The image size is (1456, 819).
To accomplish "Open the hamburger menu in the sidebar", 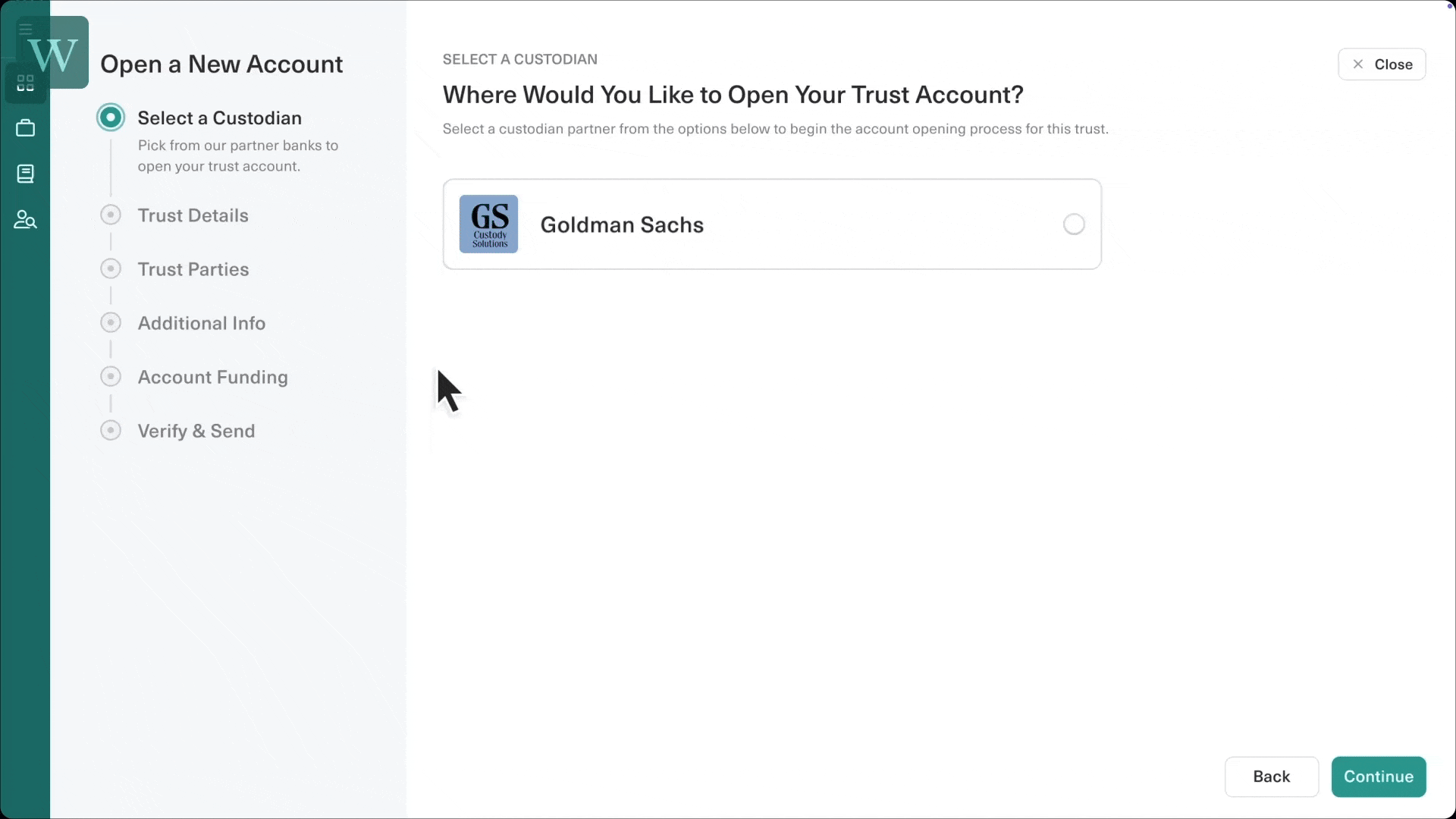I will 25,30.
